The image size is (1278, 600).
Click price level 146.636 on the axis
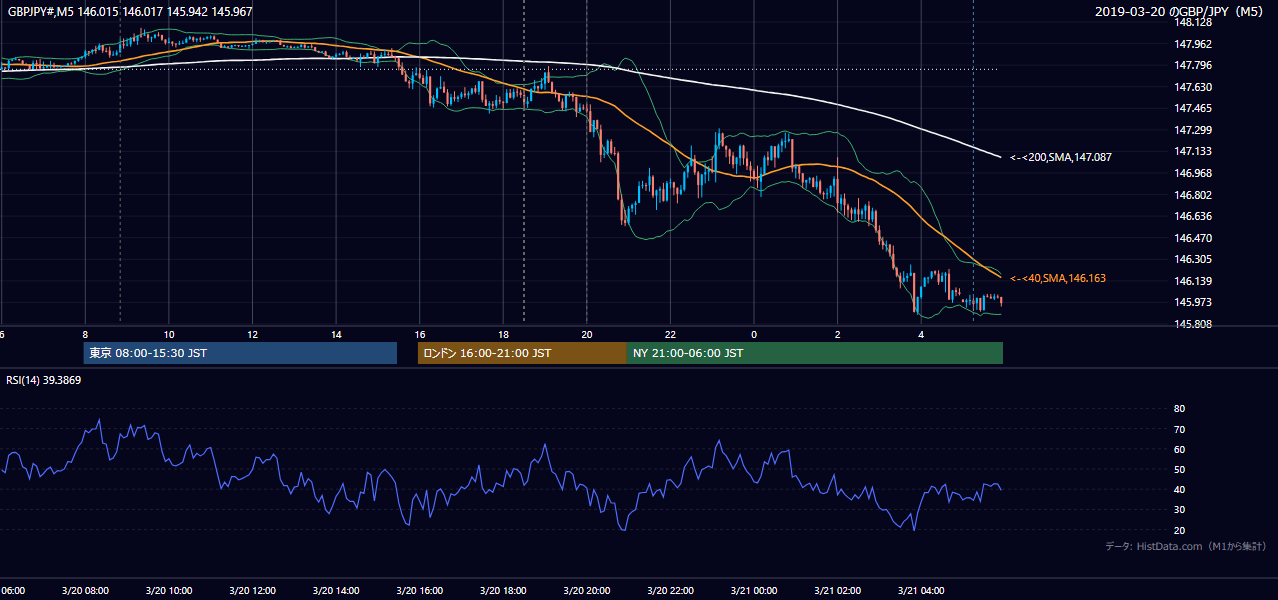tap(1193, 216)
